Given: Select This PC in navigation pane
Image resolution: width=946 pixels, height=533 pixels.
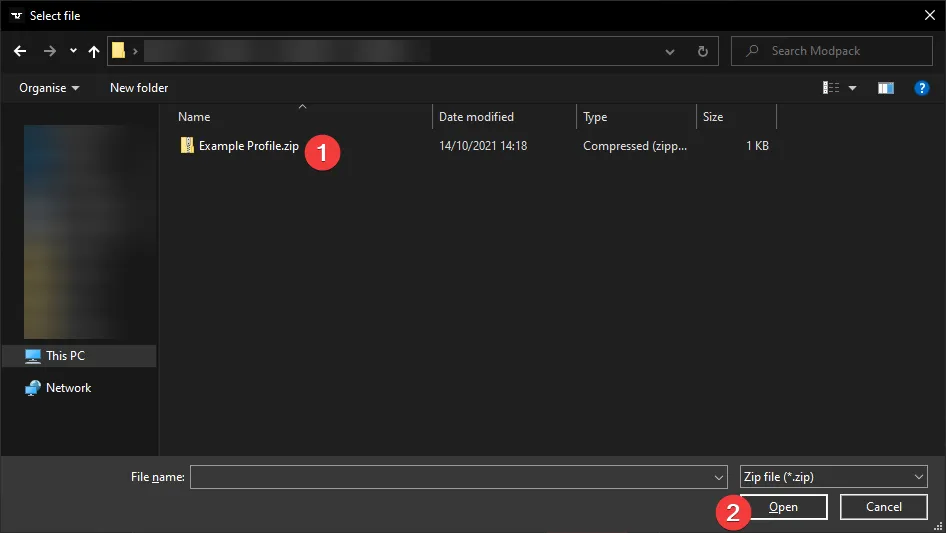Looking at the screenshot, I should click(x=79, y=356).
